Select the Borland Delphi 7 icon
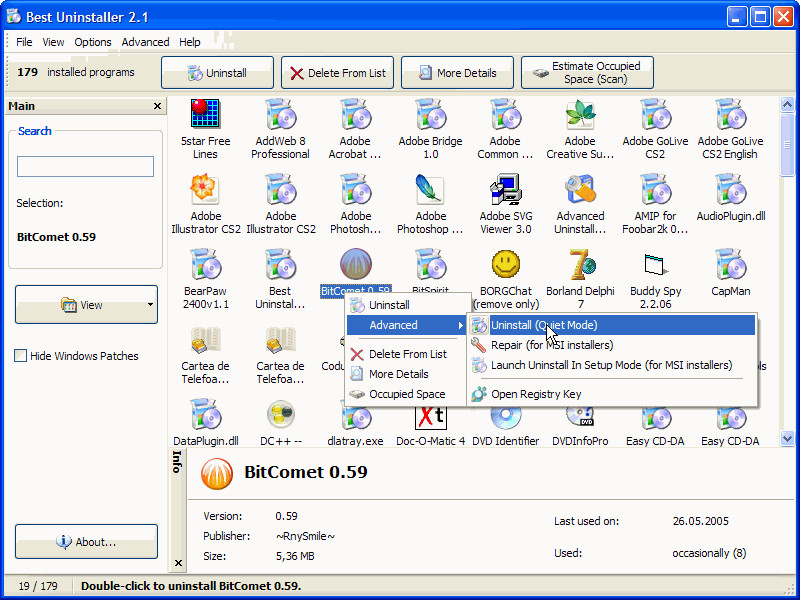This screenshot has height=600, width=800. click(x=582, y=264)
